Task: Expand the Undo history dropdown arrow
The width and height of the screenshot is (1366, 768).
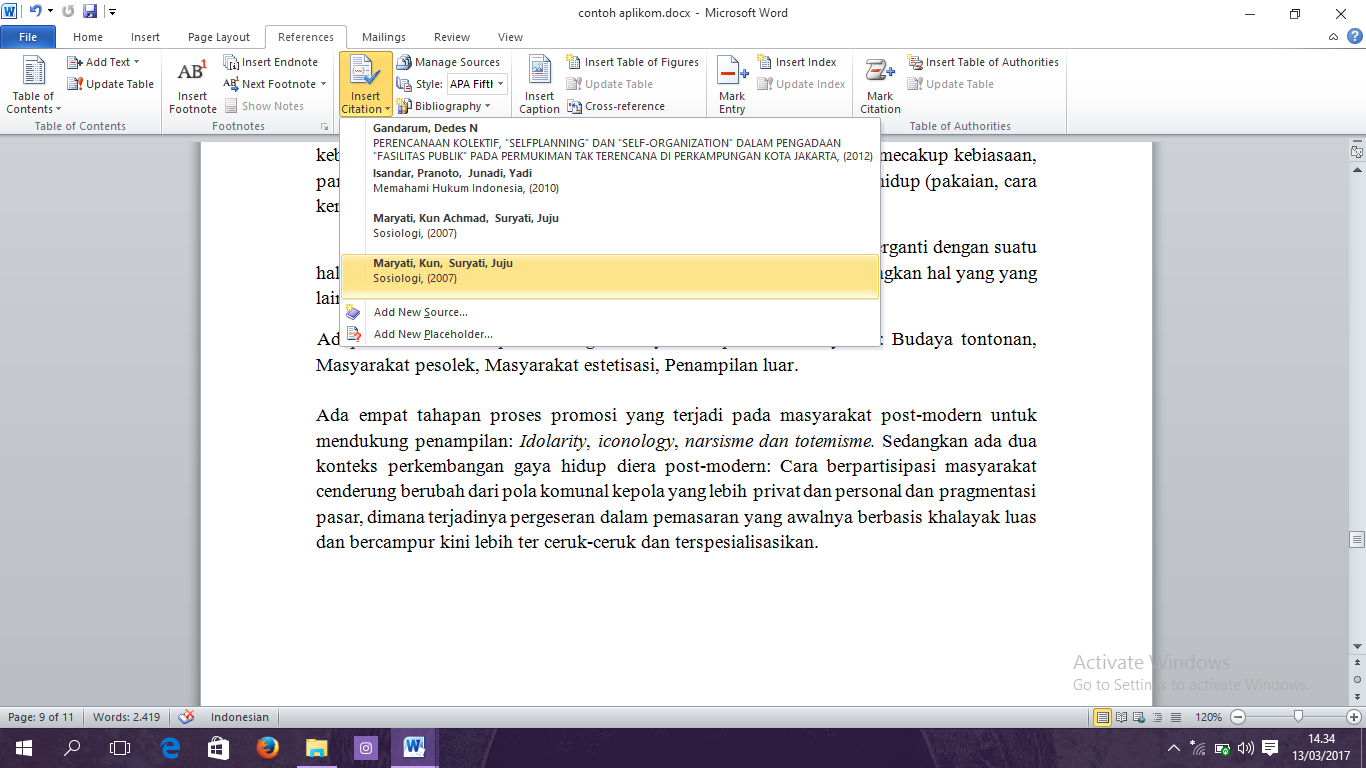Action: coord(51,13)
